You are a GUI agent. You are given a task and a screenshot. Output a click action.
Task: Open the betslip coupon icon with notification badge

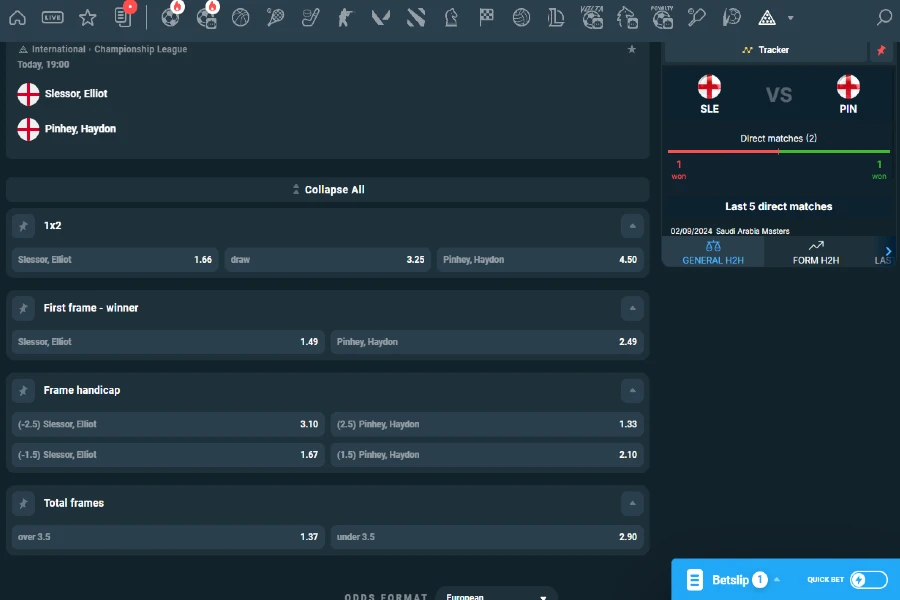122,17
